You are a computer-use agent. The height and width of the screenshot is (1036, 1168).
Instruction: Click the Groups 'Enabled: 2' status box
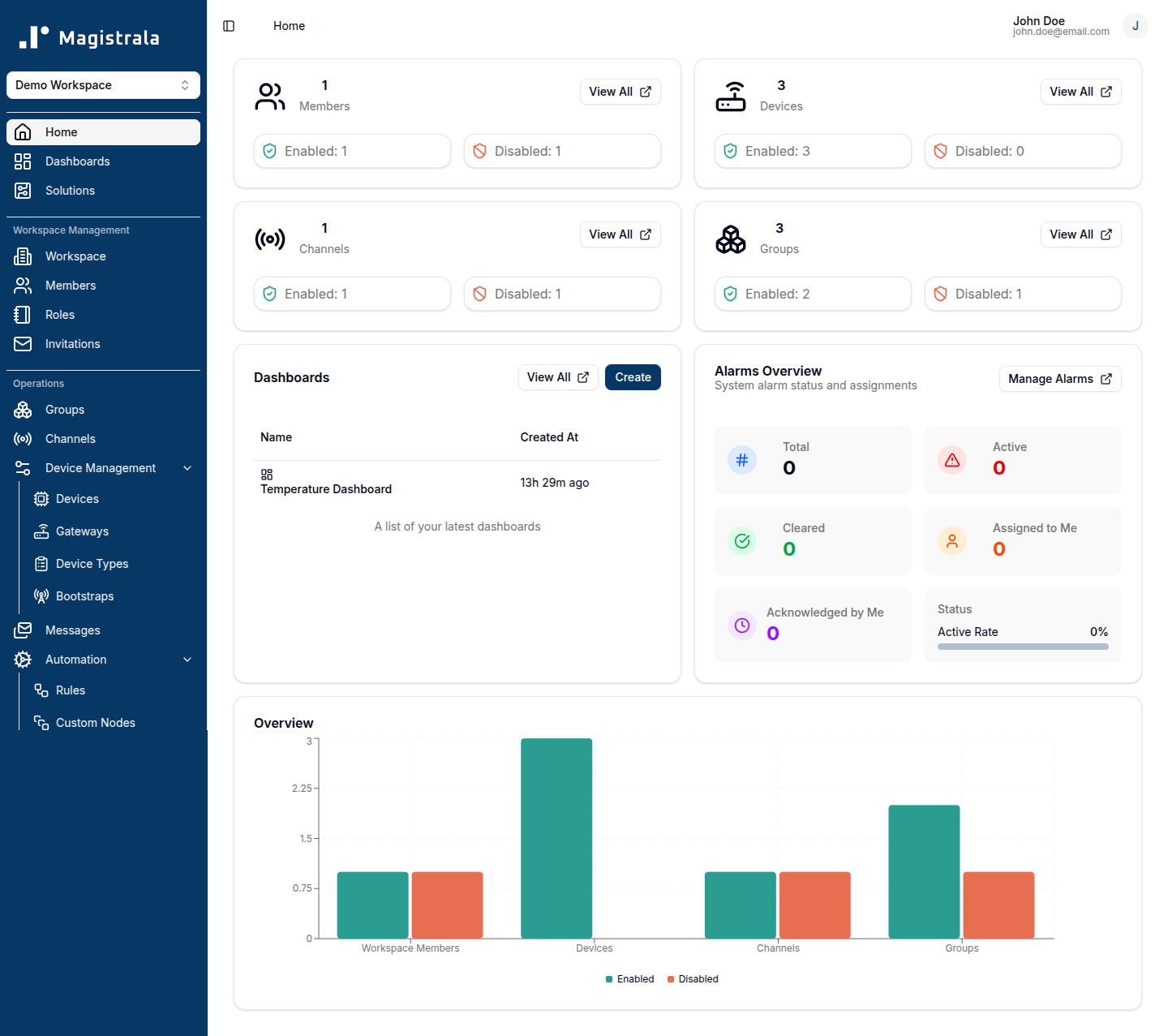pos(813,294)
